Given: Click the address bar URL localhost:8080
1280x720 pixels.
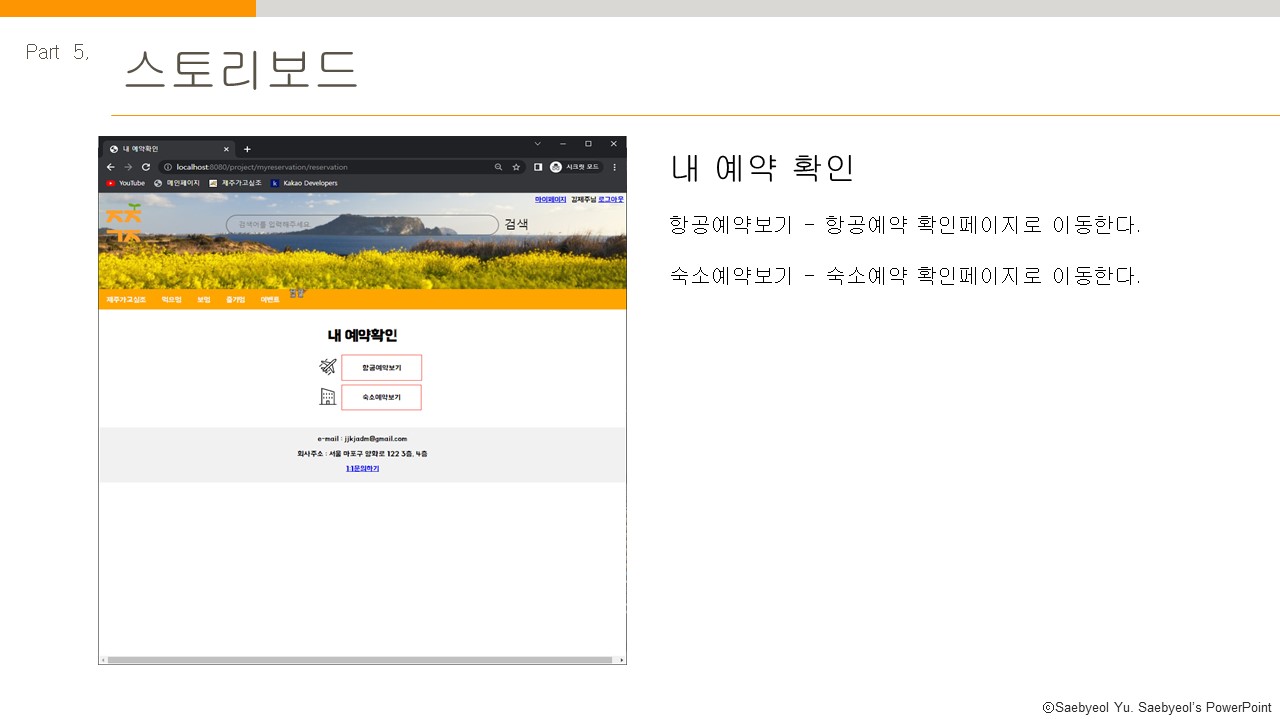Looking at the screenshot, I should coord(261,167).
